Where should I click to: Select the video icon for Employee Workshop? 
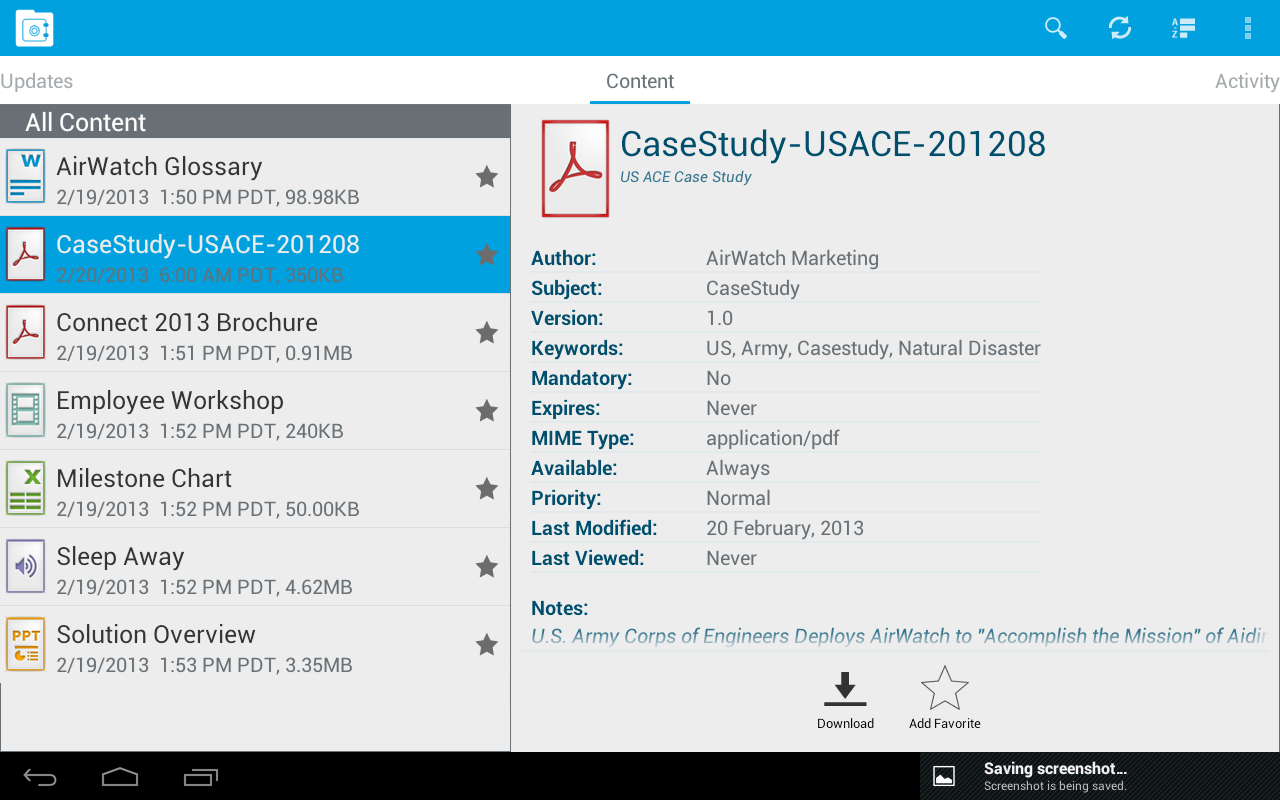pos(25,410)
